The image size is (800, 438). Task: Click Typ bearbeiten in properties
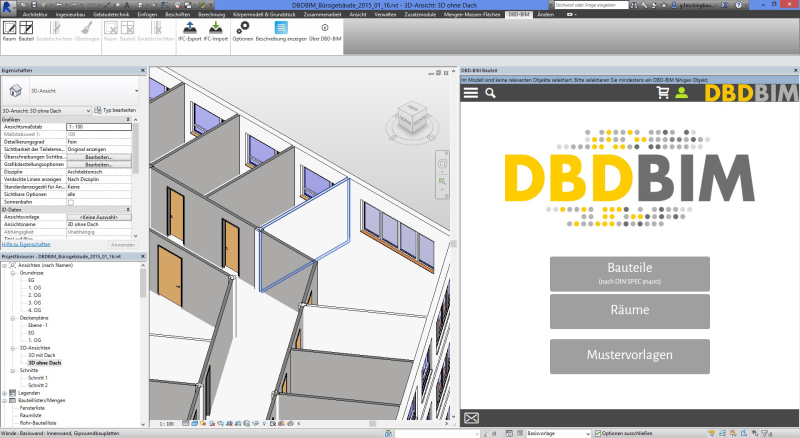coord(115,110)
